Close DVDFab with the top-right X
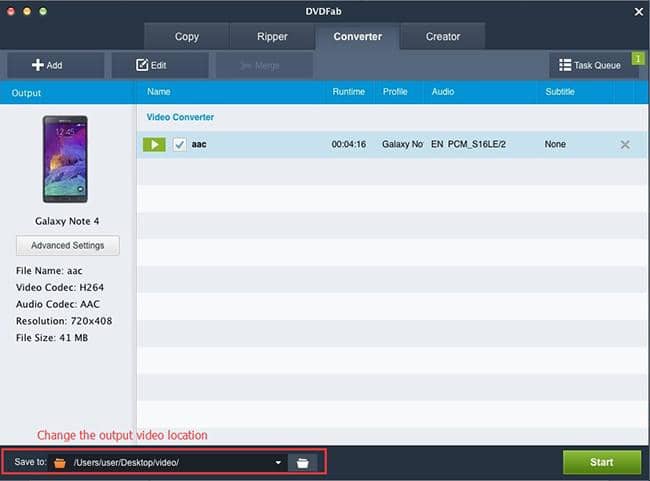The width and height of the screenshot is (650, 481). (639, 12)
